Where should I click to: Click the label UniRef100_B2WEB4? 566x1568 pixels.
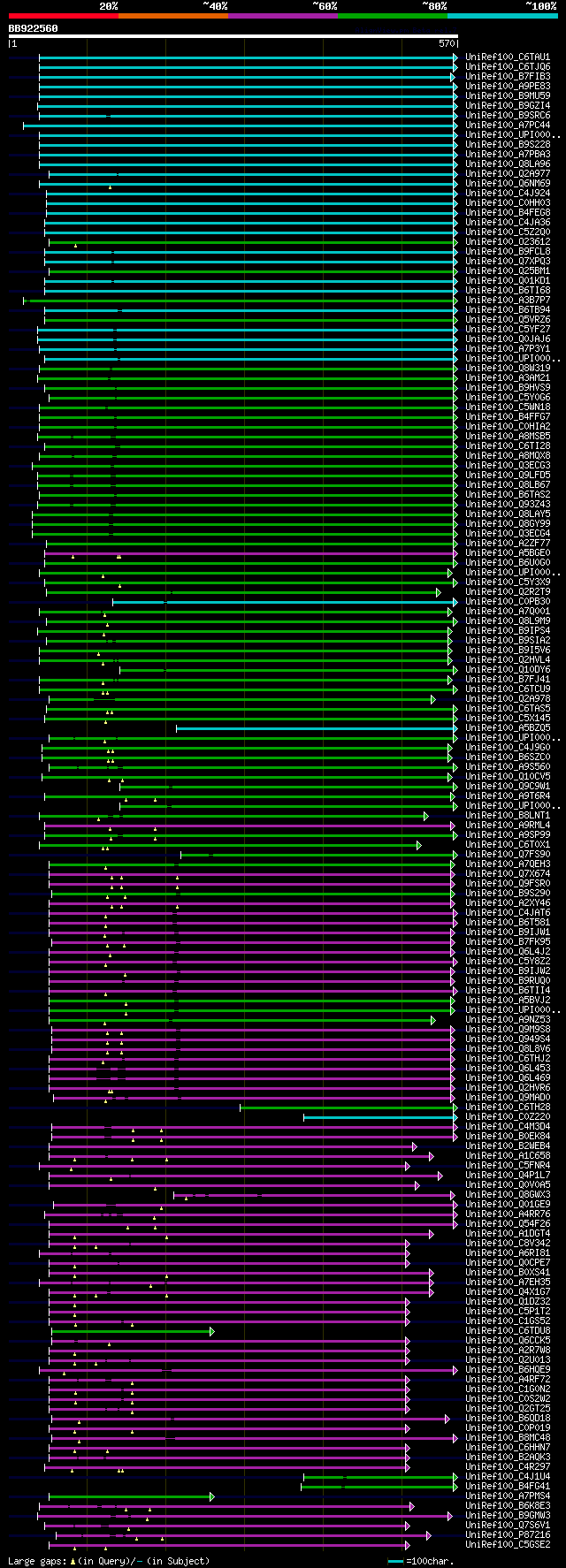pos(508,1146)
